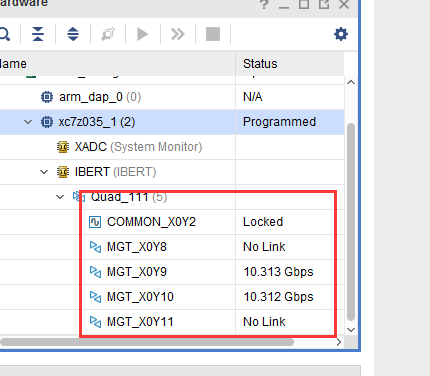This screenshot has height=376, width=430.
Task: Click the Name column header
Action: [x=118, y=64]
